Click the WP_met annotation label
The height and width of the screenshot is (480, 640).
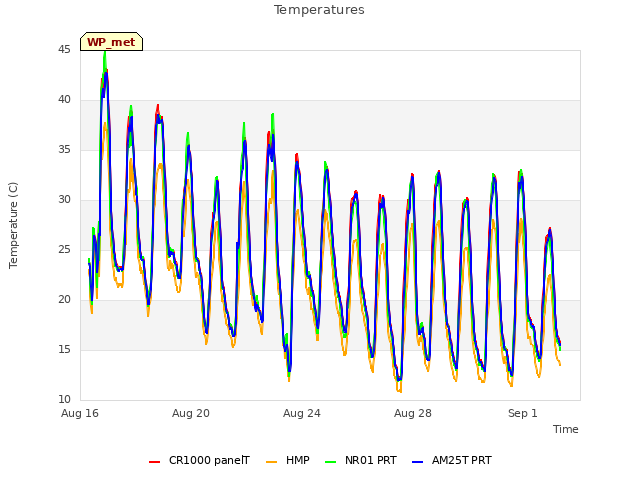(x=111, y=42)
